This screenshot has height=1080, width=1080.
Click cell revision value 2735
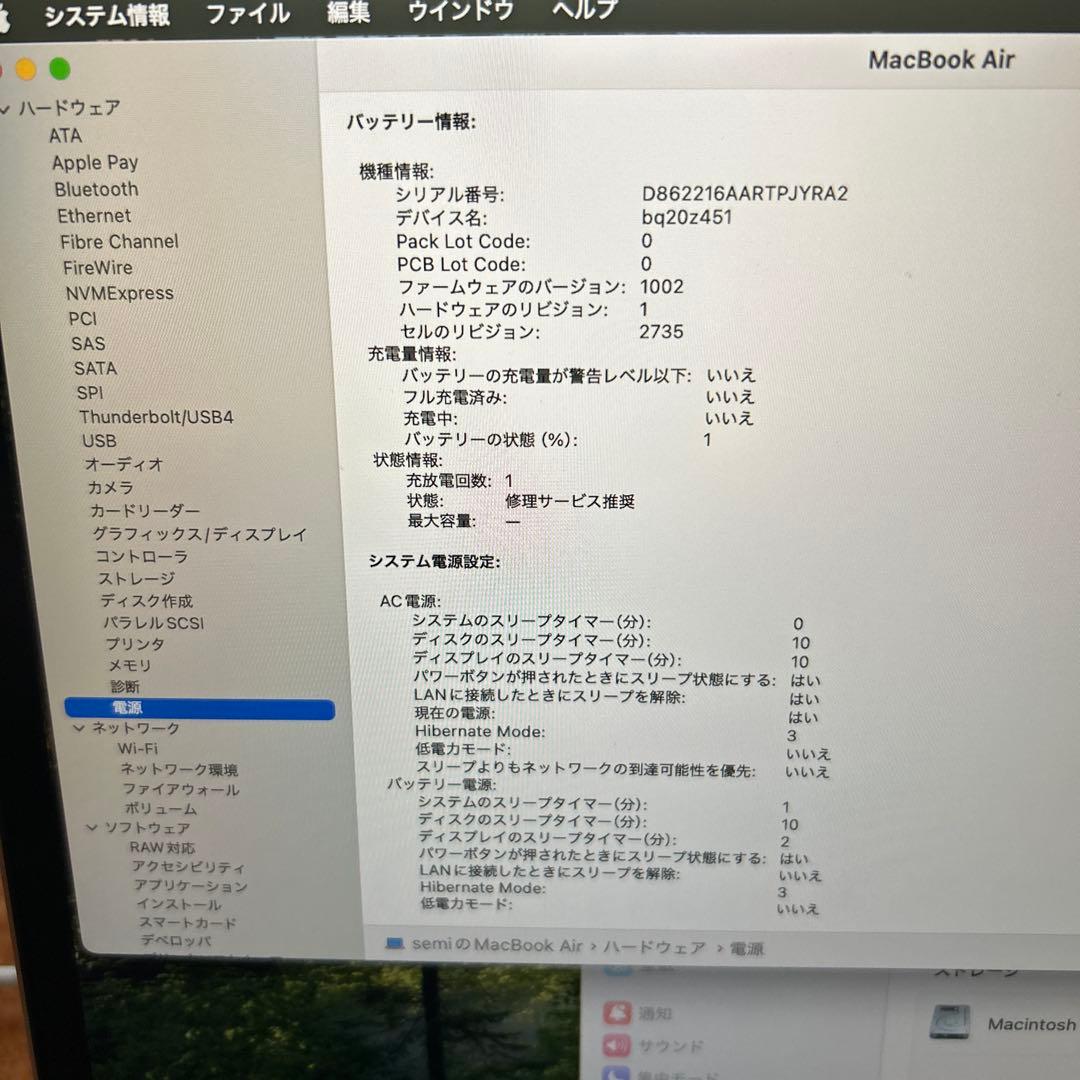[661, 332]
